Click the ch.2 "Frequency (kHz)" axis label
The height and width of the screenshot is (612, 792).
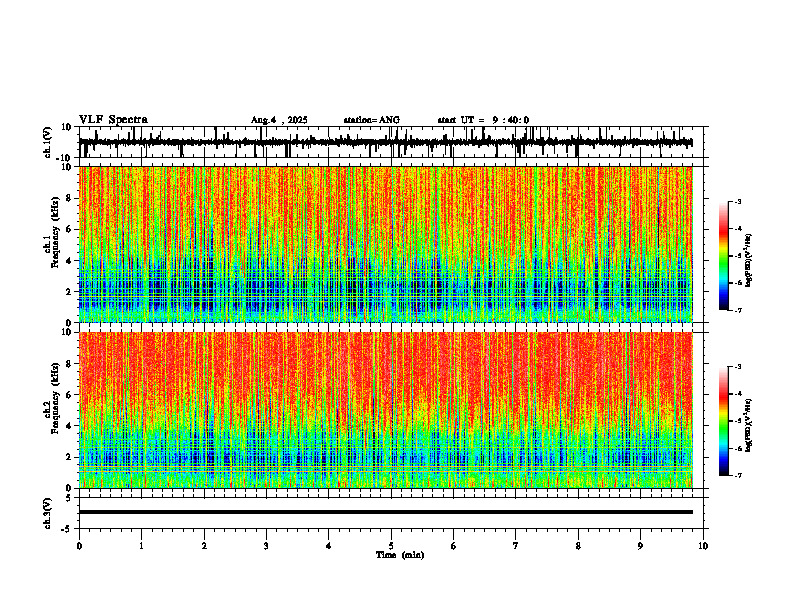pos(56,398)
